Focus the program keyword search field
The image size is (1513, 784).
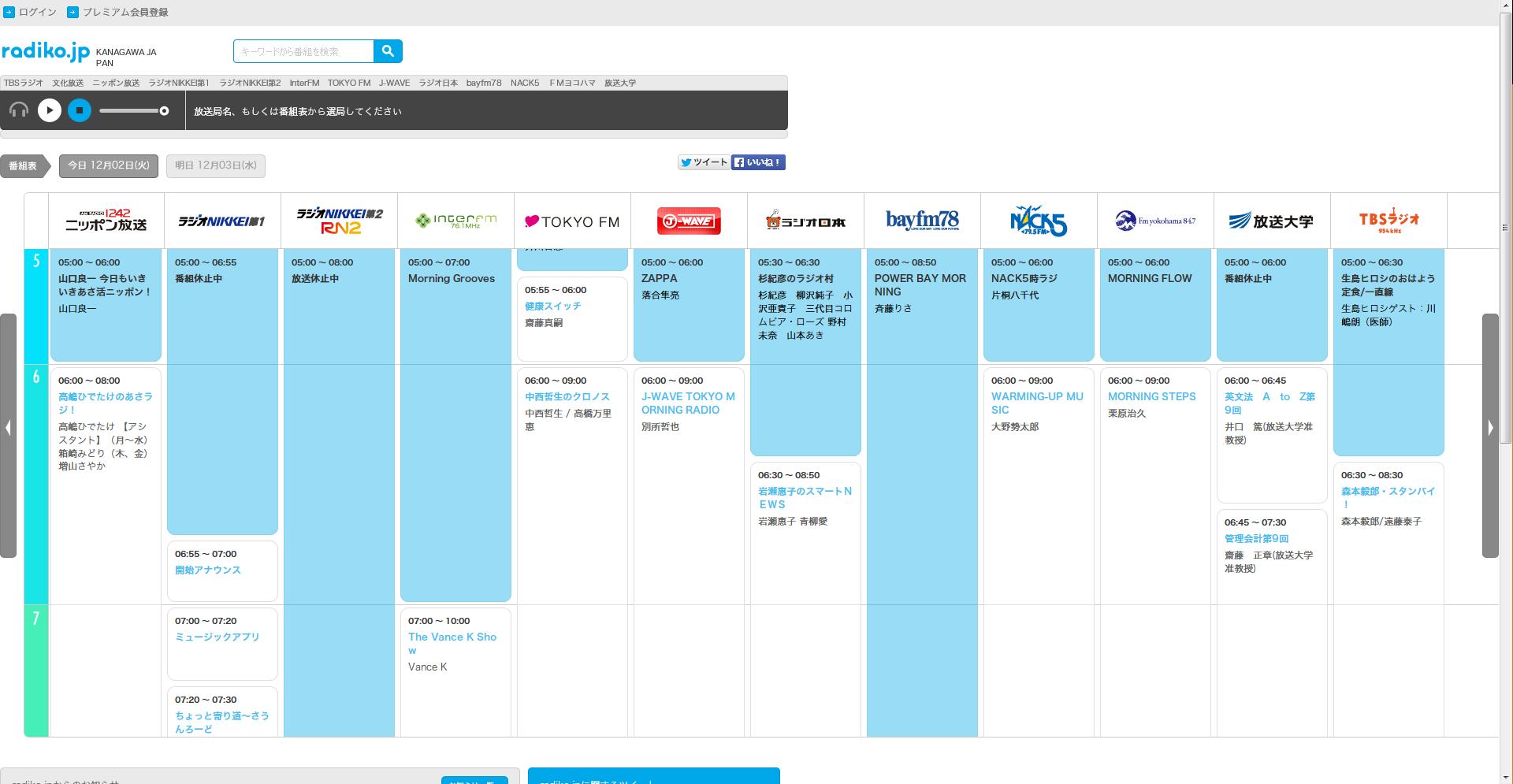point(303,51)
